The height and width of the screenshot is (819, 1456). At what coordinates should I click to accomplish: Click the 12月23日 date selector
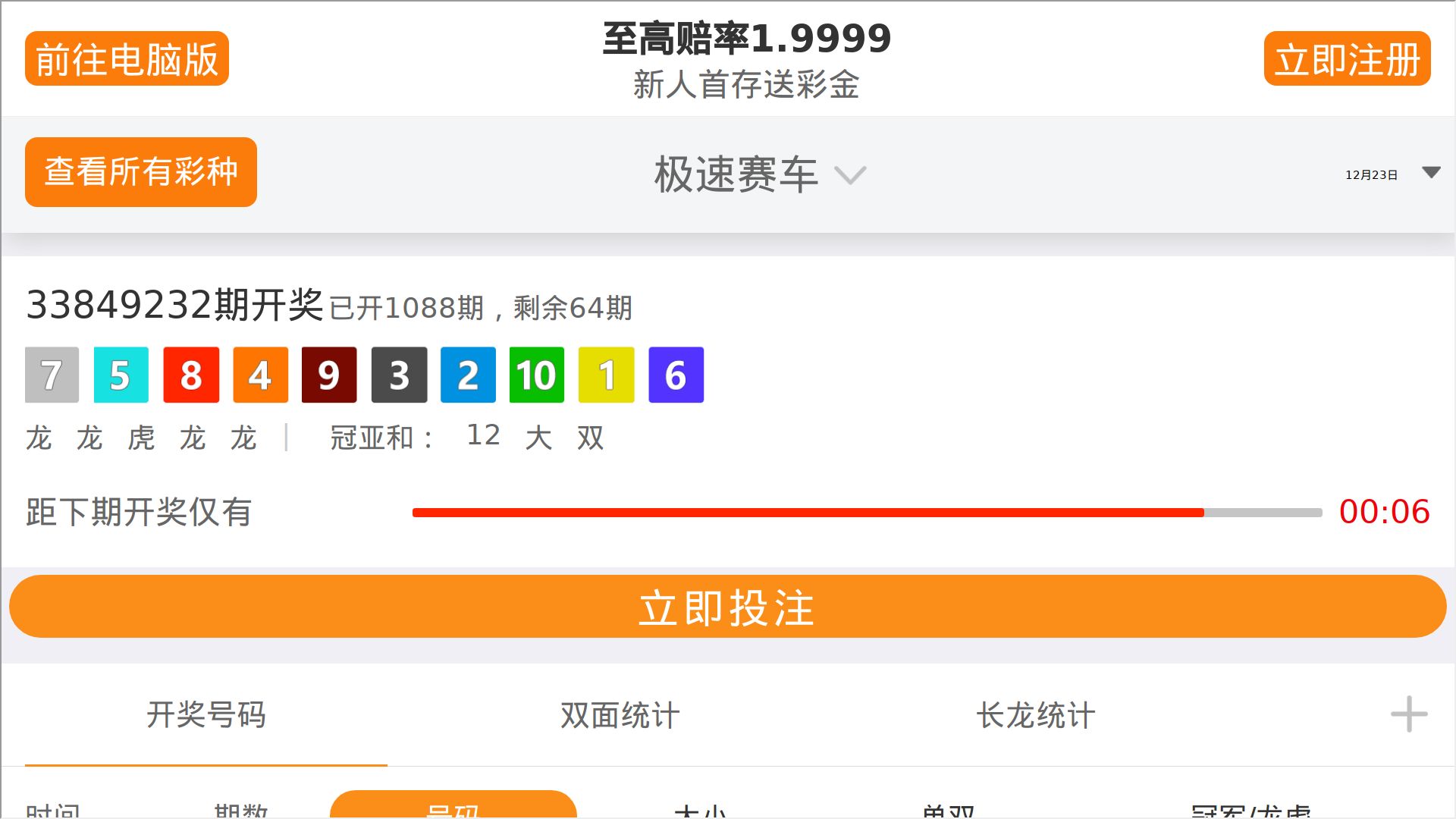(x=1371, y=174)
